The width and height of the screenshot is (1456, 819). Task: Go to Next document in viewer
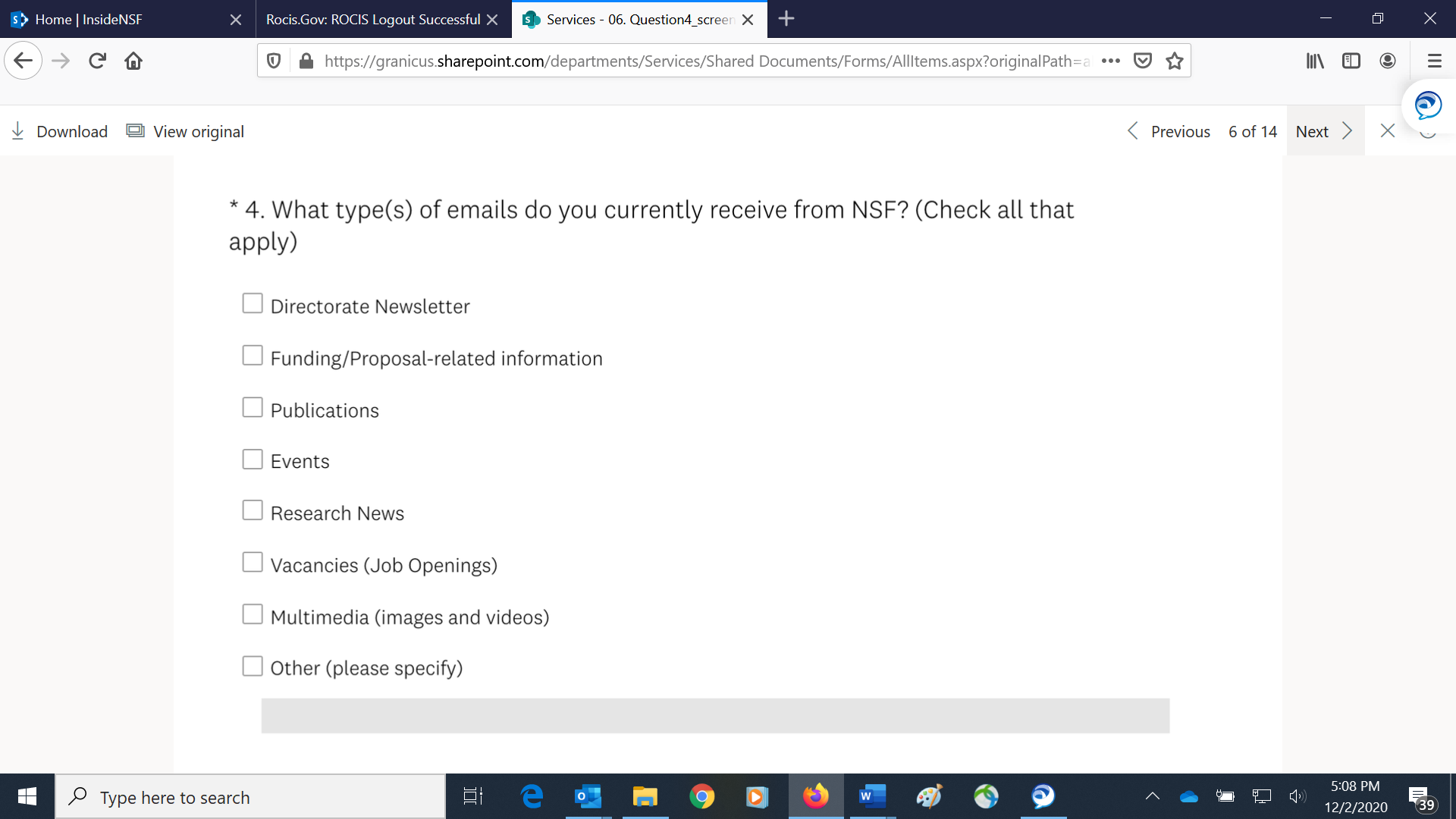pos(1324,131)
